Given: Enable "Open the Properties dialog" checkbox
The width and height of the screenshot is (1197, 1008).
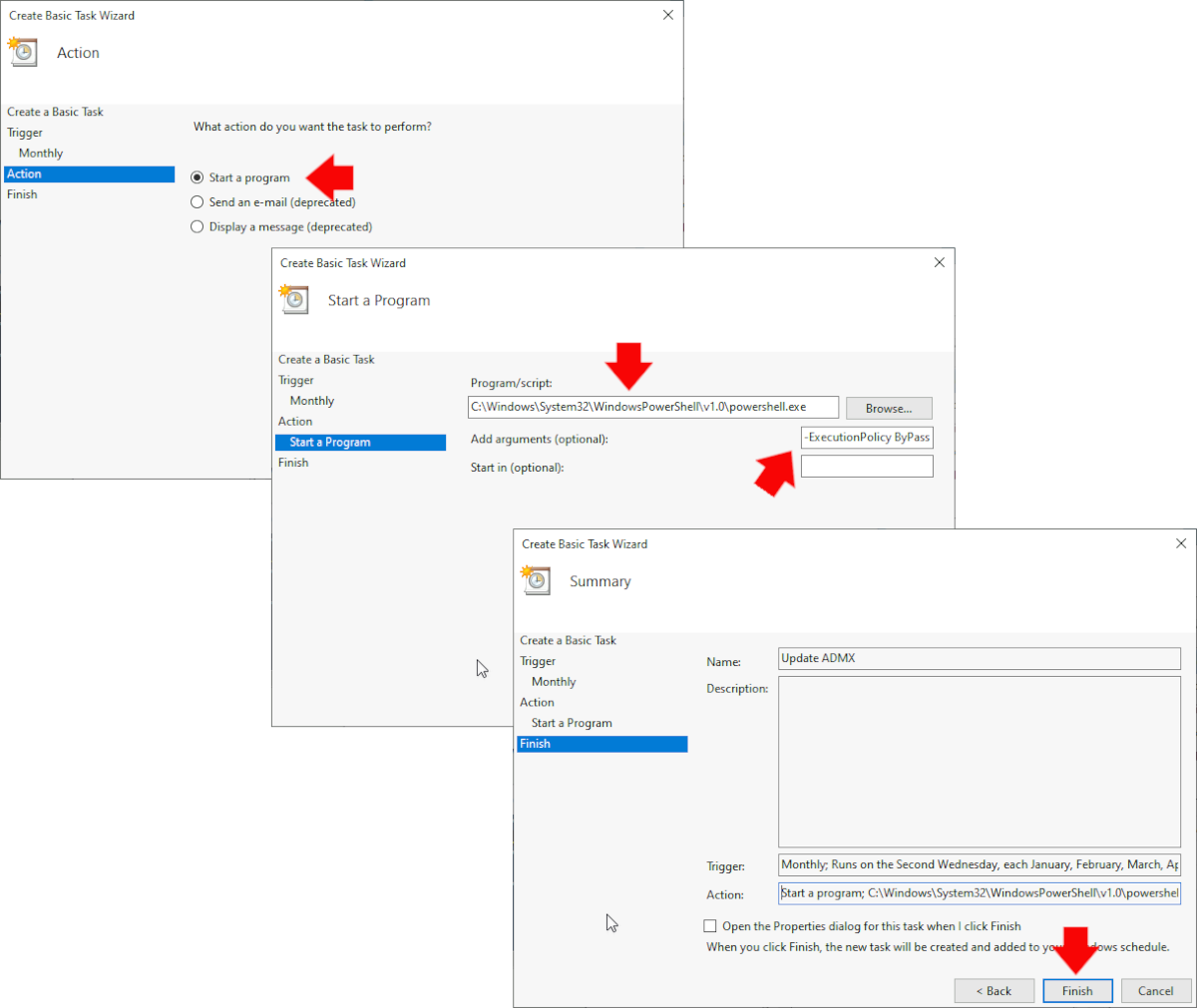Looking at the screenshot, I should (710, 926).
